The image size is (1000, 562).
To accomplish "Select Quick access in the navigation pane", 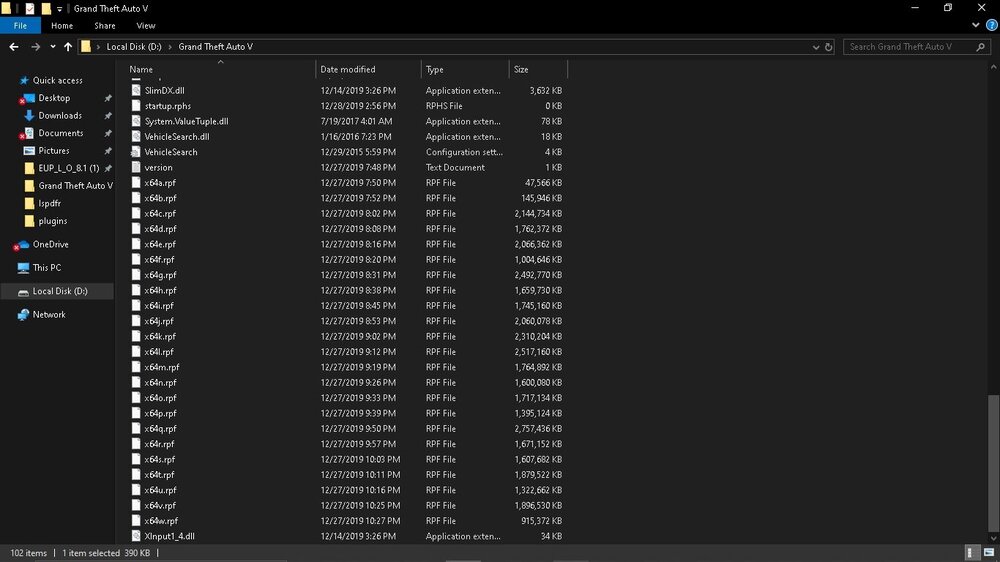I will pyautogui.click(x=57, y=80).
